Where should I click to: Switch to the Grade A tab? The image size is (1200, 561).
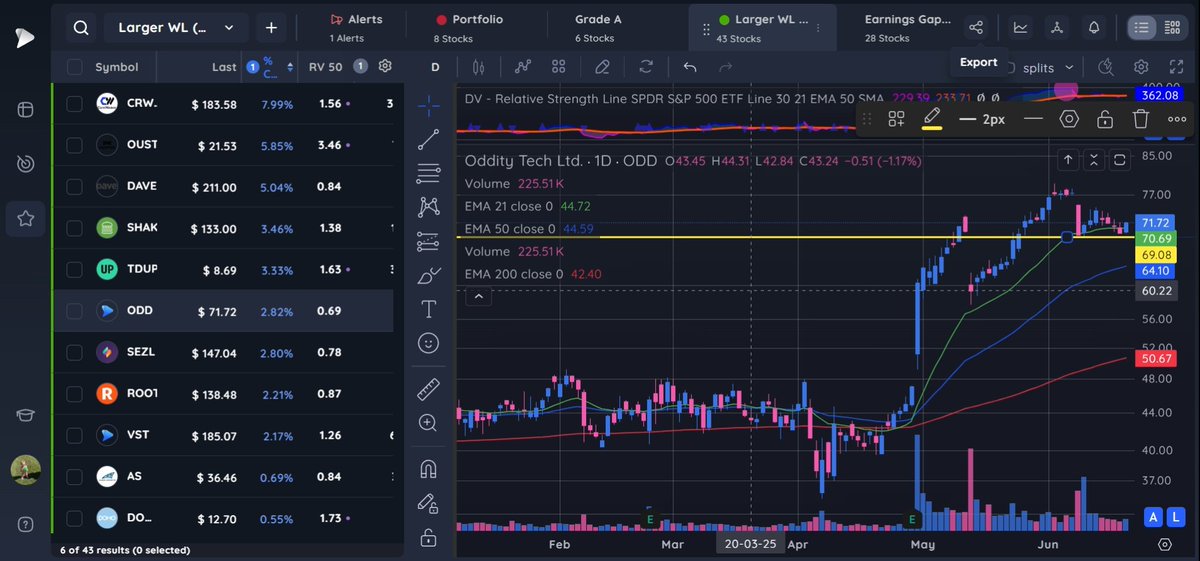click(x=597, y=28)
